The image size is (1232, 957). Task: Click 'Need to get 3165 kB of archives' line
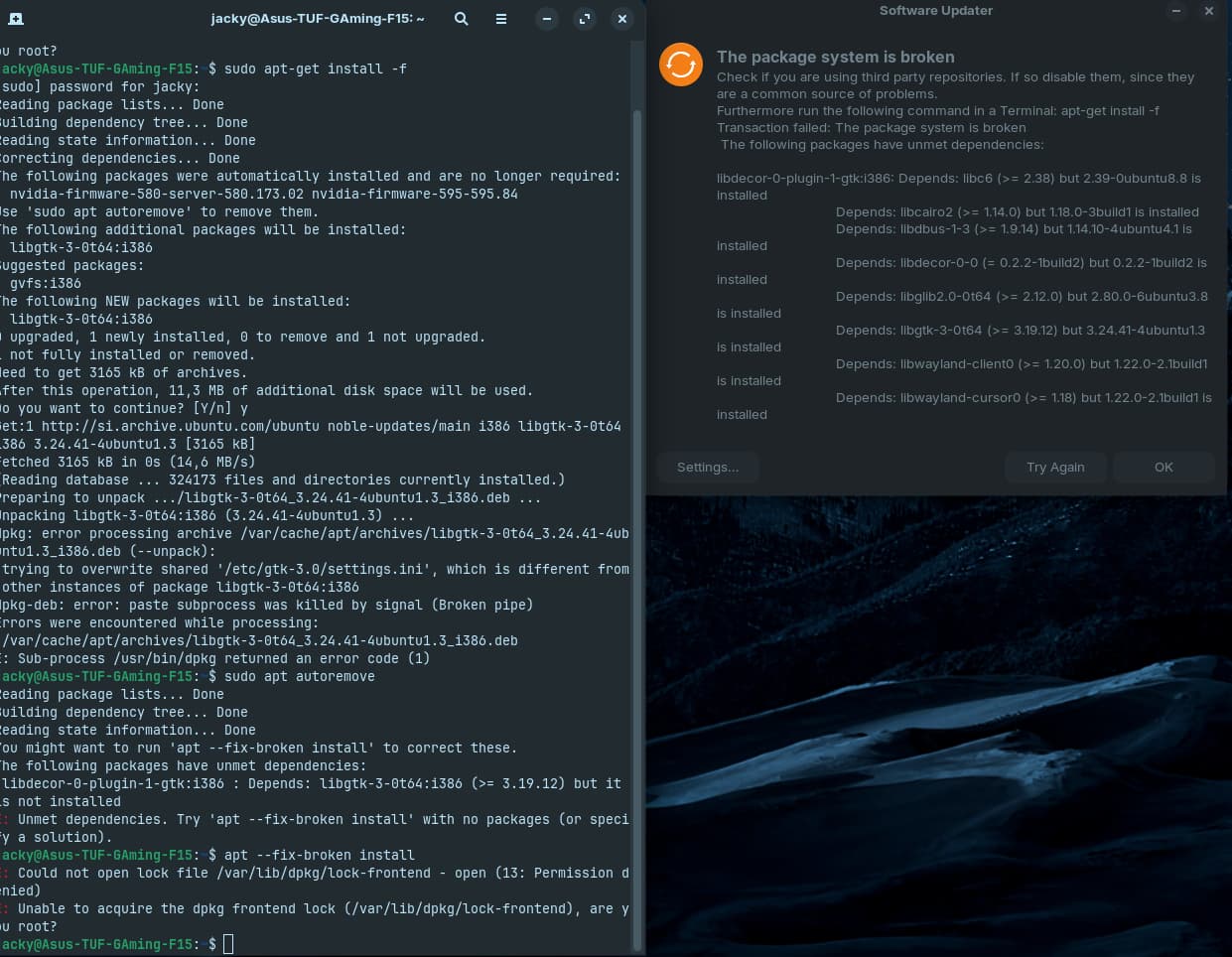(124, 373)
